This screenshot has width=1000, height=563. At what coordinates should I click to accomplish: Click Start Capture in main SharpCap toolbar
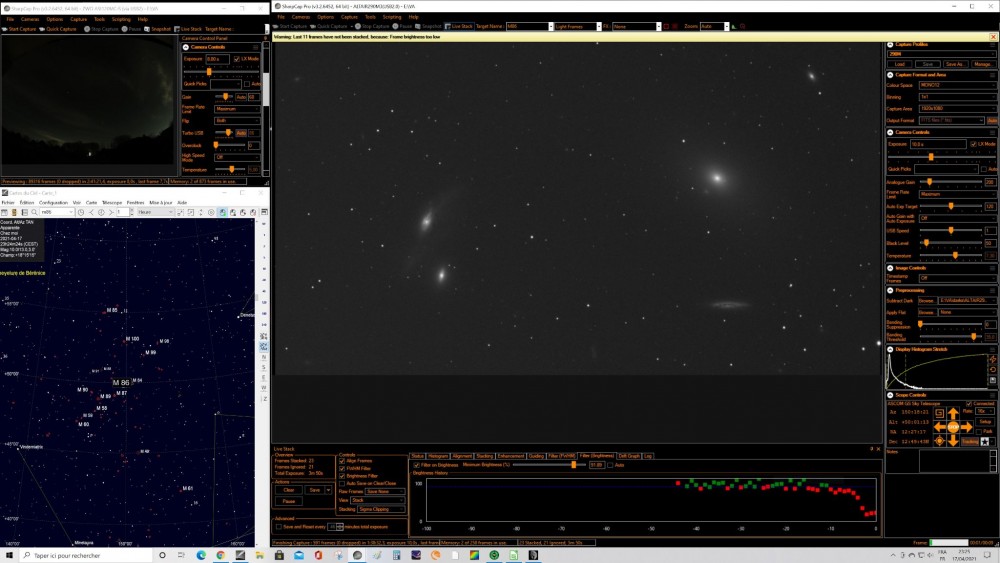[290, 26]
